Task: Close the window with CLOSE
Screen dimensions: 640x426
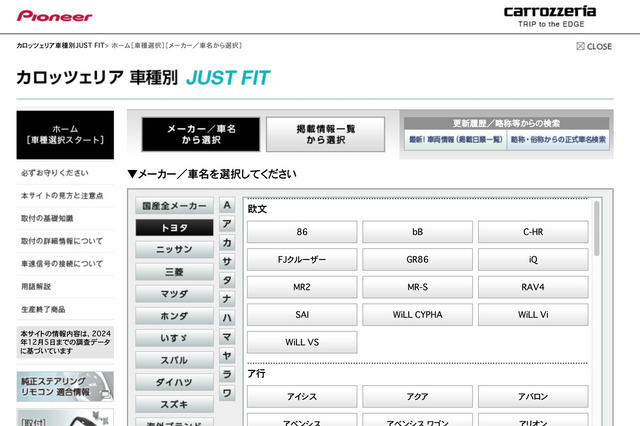Action: tap(594, 47)
